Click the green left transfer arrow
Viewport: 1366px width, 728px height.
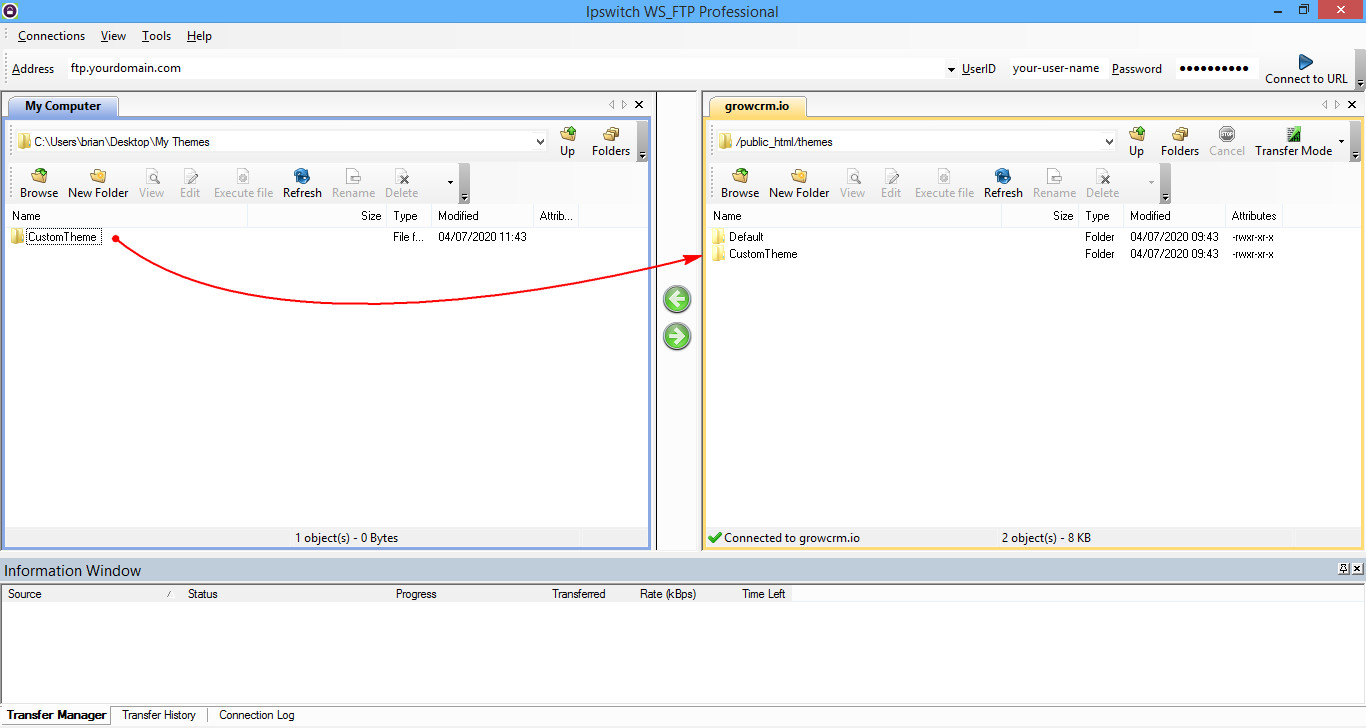[x=677, y=299]
